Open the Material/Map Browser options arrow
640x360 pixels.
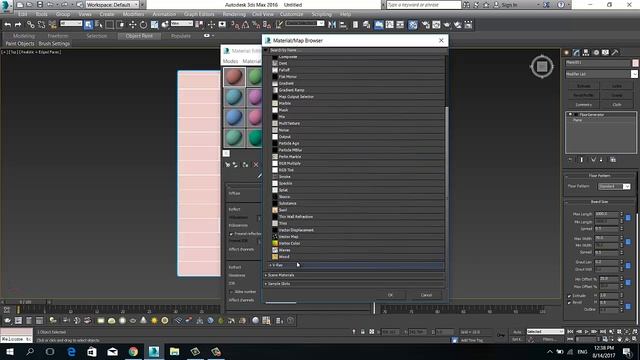pos(266,50)
